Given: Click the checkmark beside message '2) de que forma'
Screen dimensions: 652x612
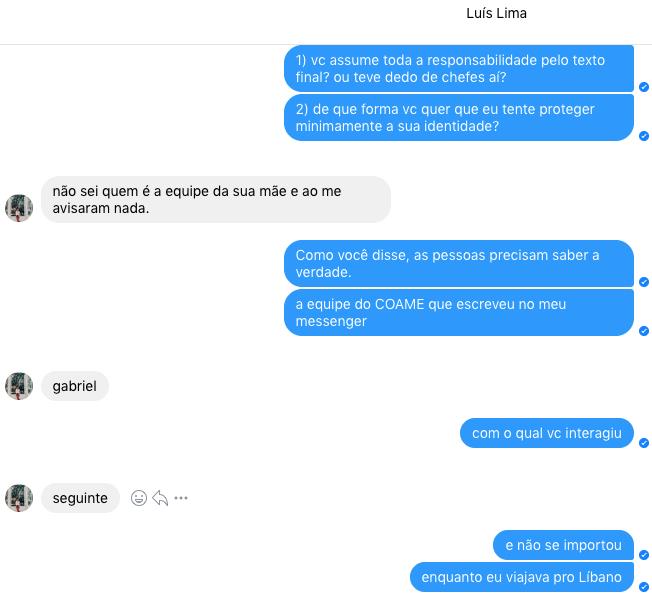Looking at the screenshot, I should (644, 136).
